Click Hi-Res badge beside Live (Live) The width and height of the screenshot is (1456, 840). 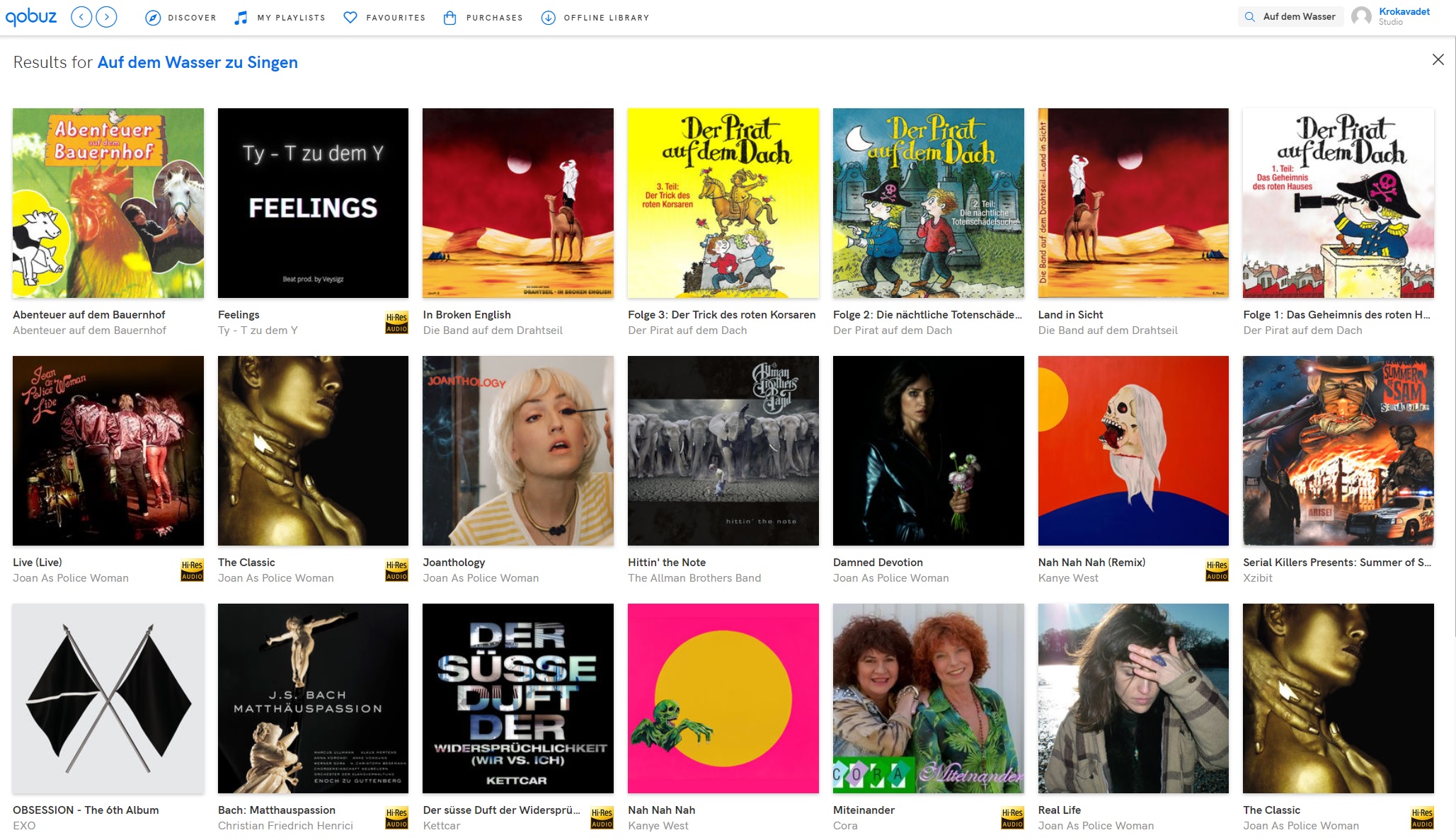[x=192, y=570]
